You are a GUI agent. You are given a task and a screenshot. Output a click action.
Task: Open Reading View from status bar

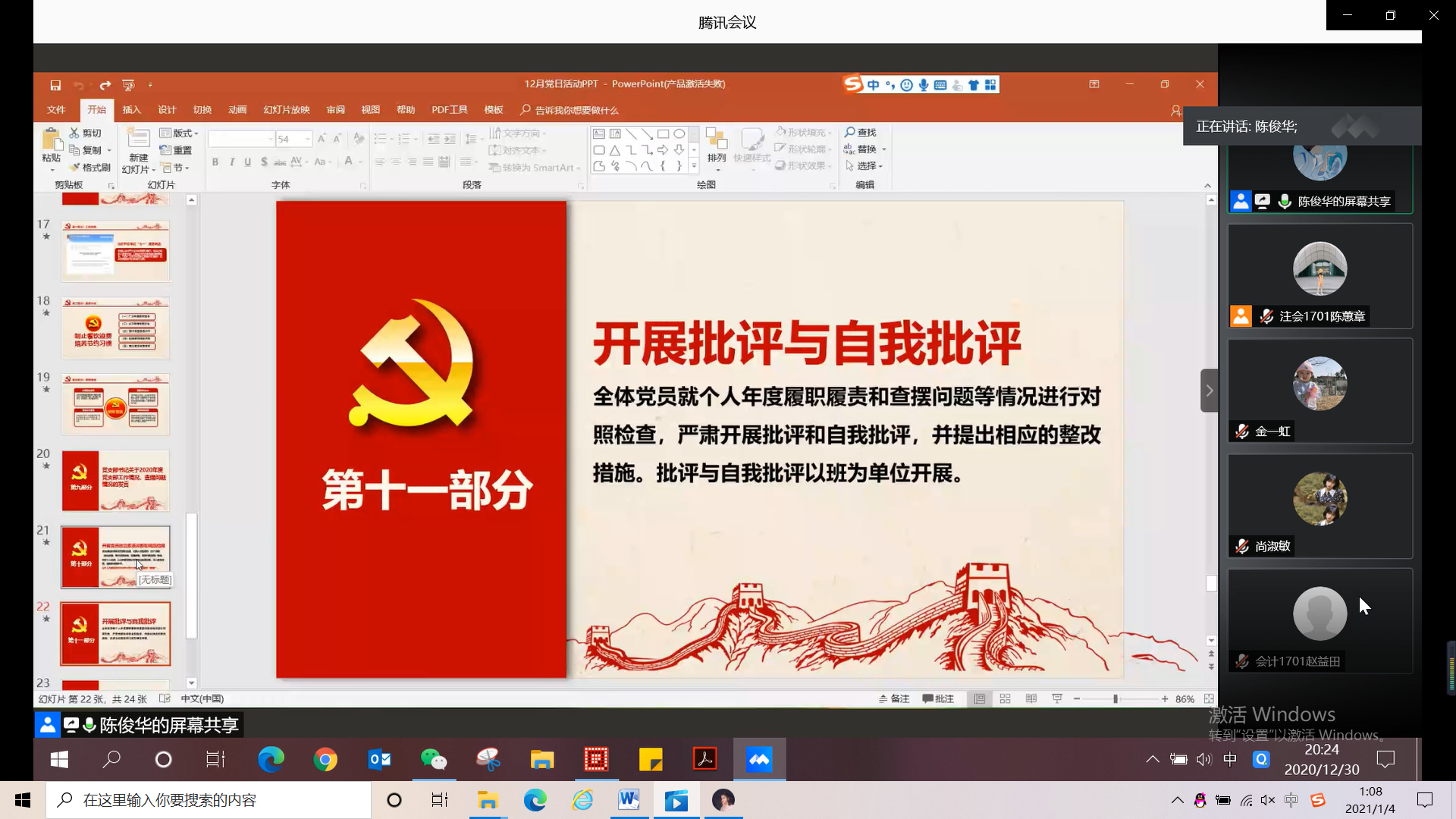point(1031,698)
